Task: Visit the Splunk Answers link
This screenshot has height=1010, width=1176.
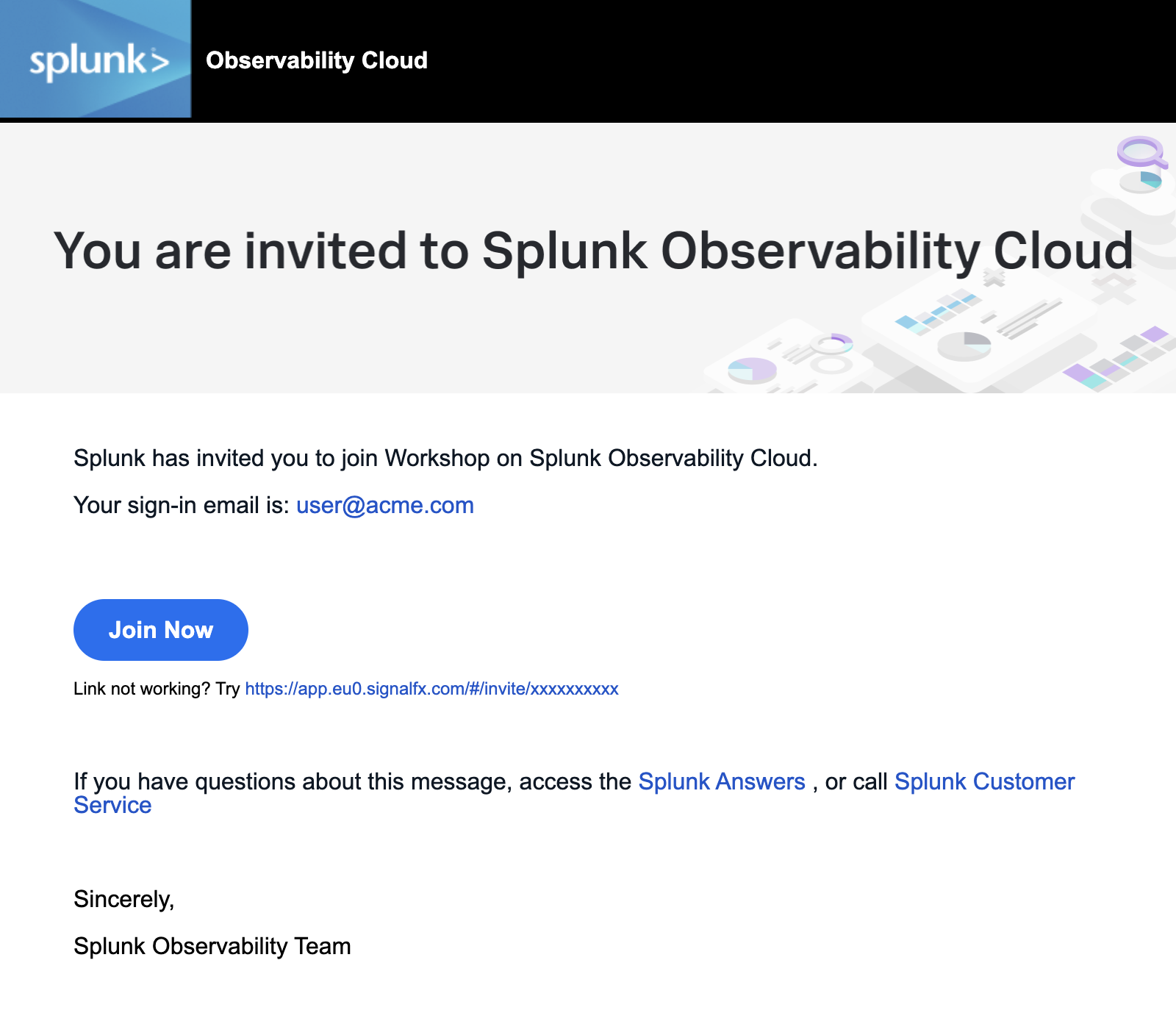Action: coord(721,781)
